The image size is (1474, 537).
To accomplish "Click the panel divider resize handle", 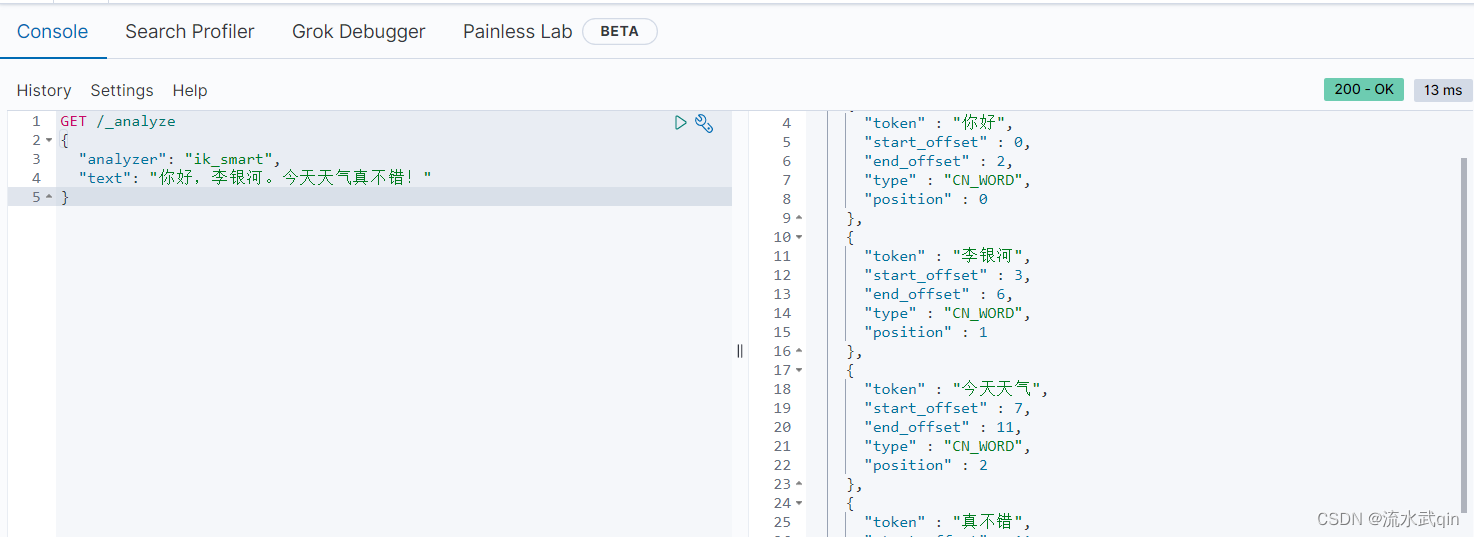I will 740,350.
